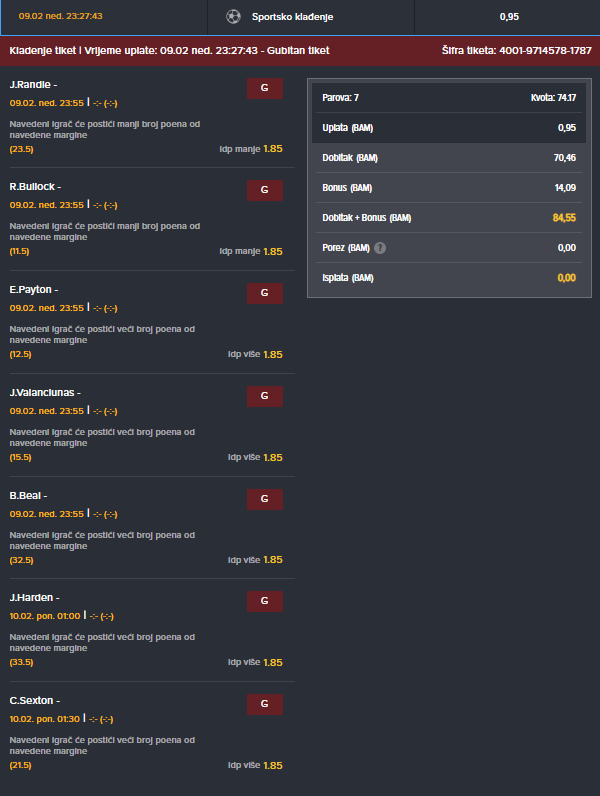The width and height of the screenshot is (600, 796).
Task: Select the J.Harden player name
Action: pos(31,598)
